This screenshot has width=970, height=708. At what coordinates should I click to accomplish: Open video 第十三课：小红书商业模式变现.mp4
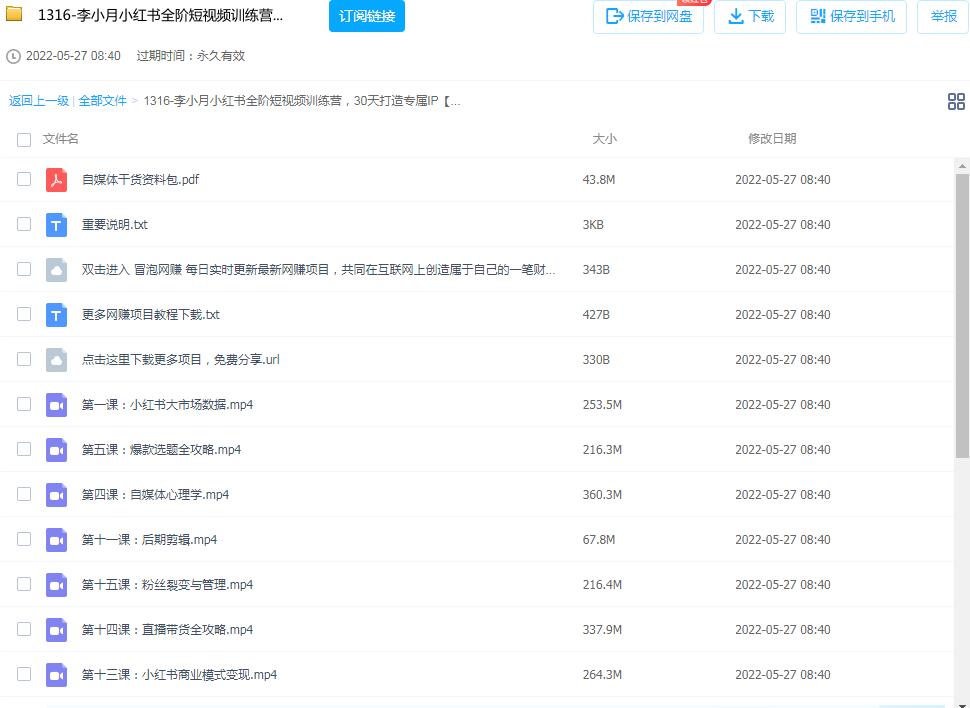[x=179, y=675]
